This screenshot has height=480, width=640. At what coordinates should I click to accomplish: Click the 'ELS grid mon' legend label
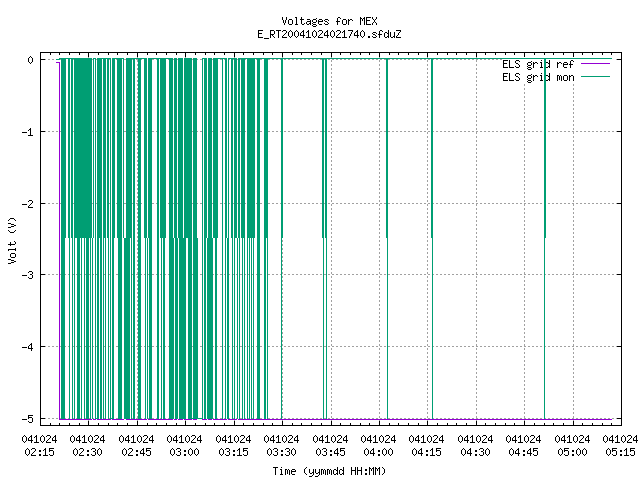[x=538, y=77]
